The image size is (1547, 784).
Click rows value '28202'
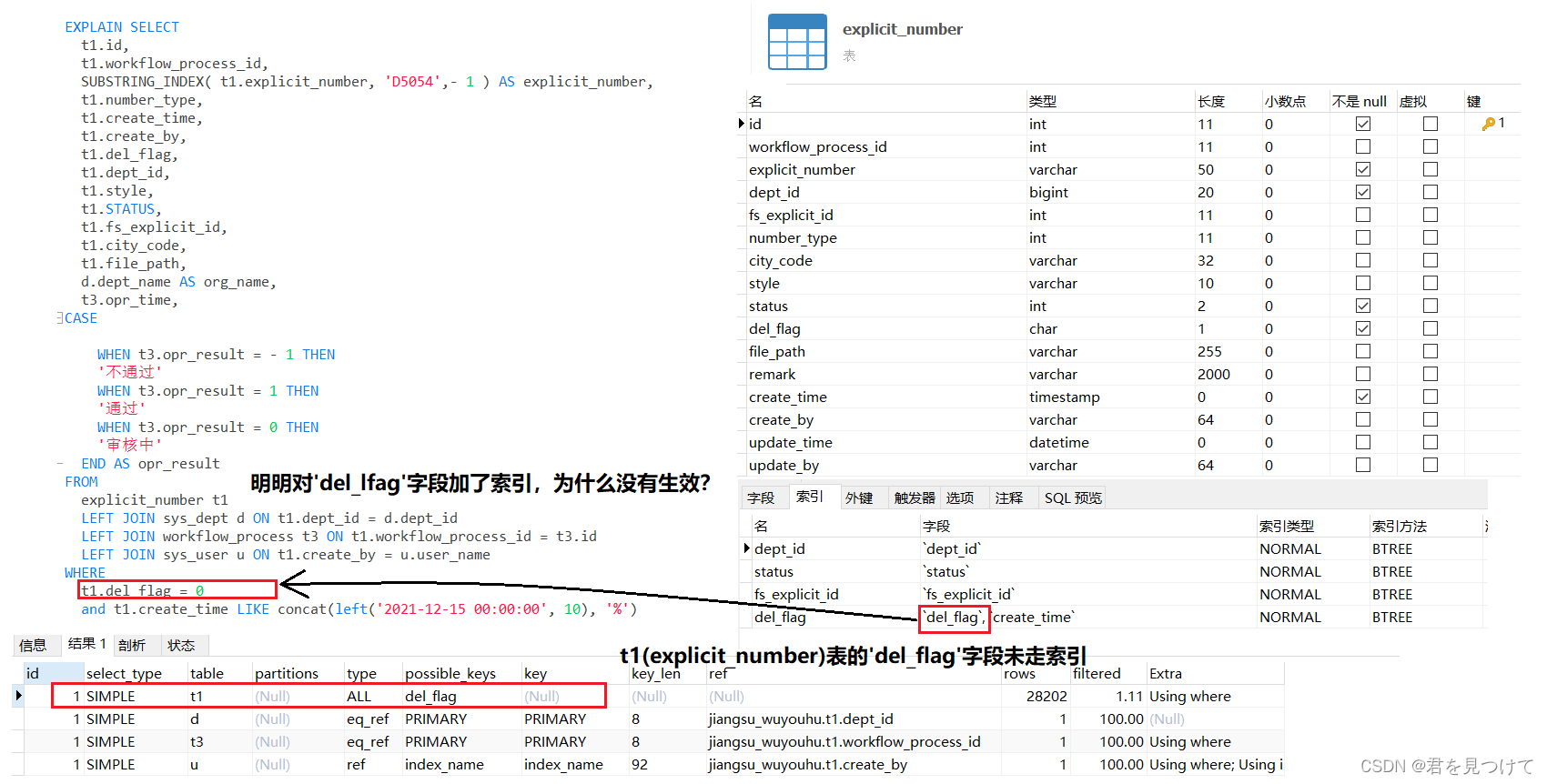tap(1046, 696)
